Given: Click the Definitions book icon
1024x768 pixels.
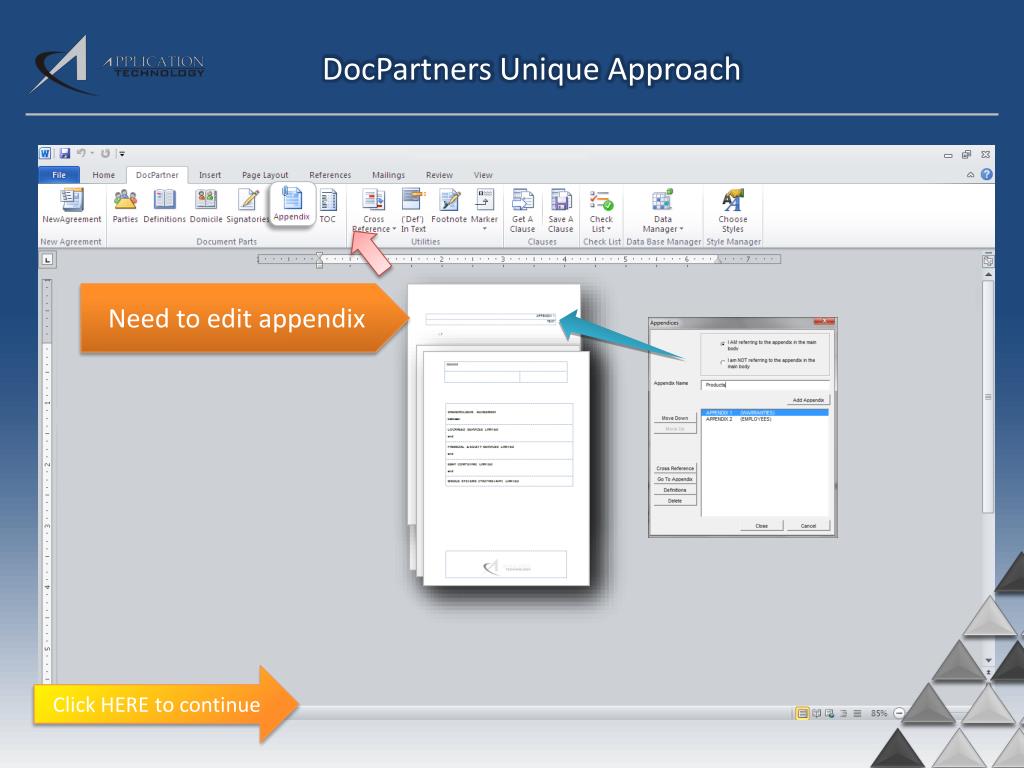Looking at the screenshot, I should (165, 199).
